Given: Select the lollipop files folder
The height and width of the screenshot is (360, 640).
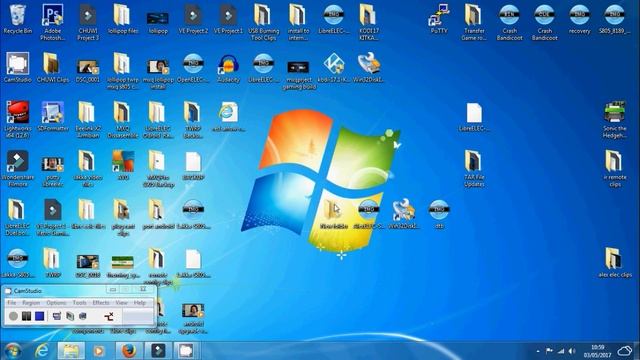Looking at the screenshot, I should (x=123, y=19).
